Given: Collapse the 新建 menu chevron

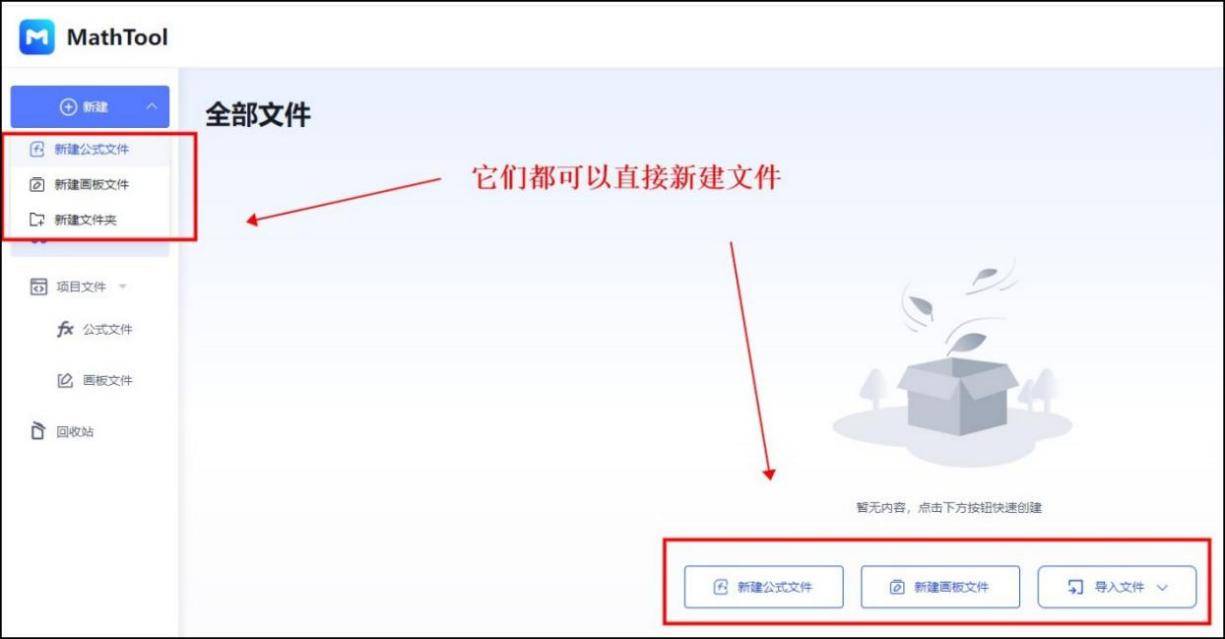Looking at the screenshot, I should pyautogui.click(x=151, y=106).
